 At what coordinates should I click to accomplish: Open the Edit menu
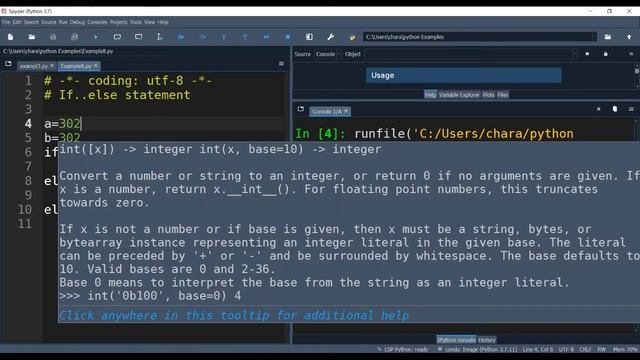pos(17,22)
